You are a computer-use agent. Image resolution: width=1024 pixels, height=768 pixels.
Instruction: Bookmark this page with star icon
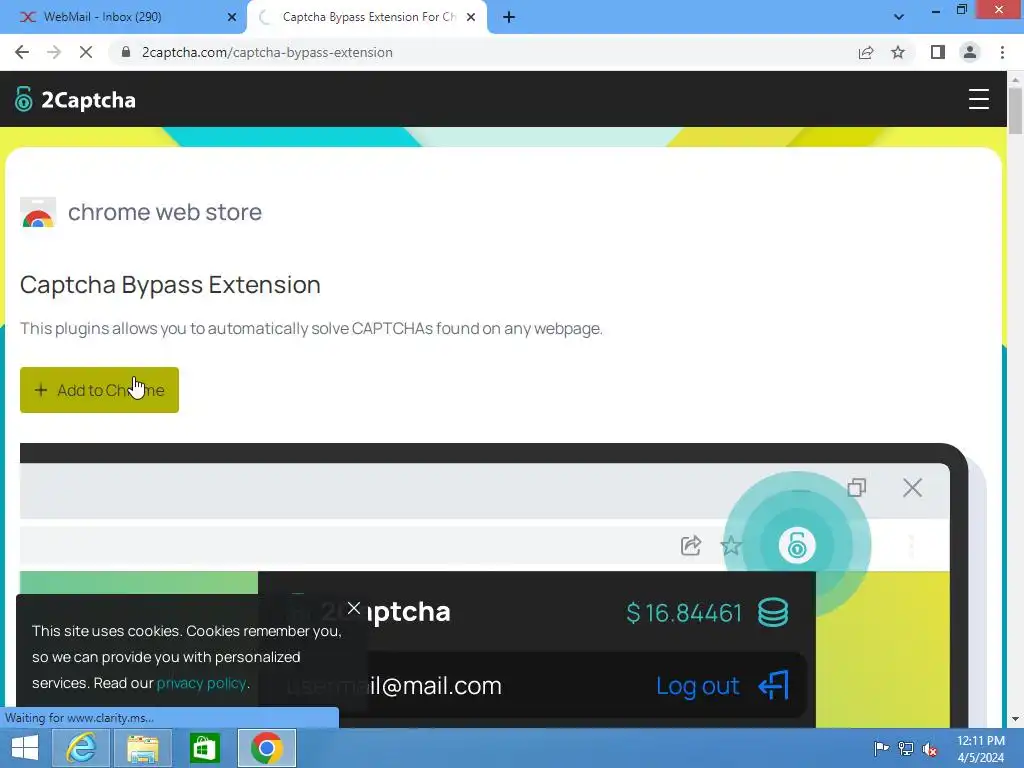pyautogui.click(x=898, y=52)
